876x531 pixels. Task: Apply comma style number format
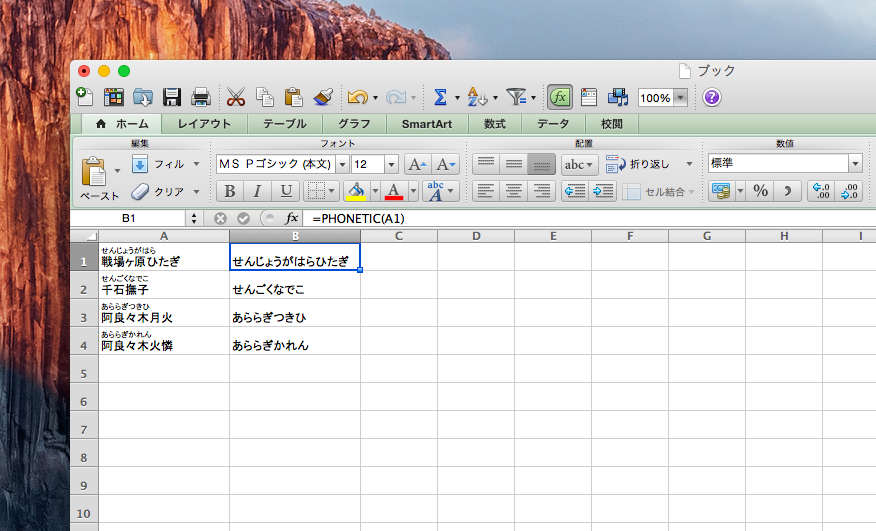point(788,192)
